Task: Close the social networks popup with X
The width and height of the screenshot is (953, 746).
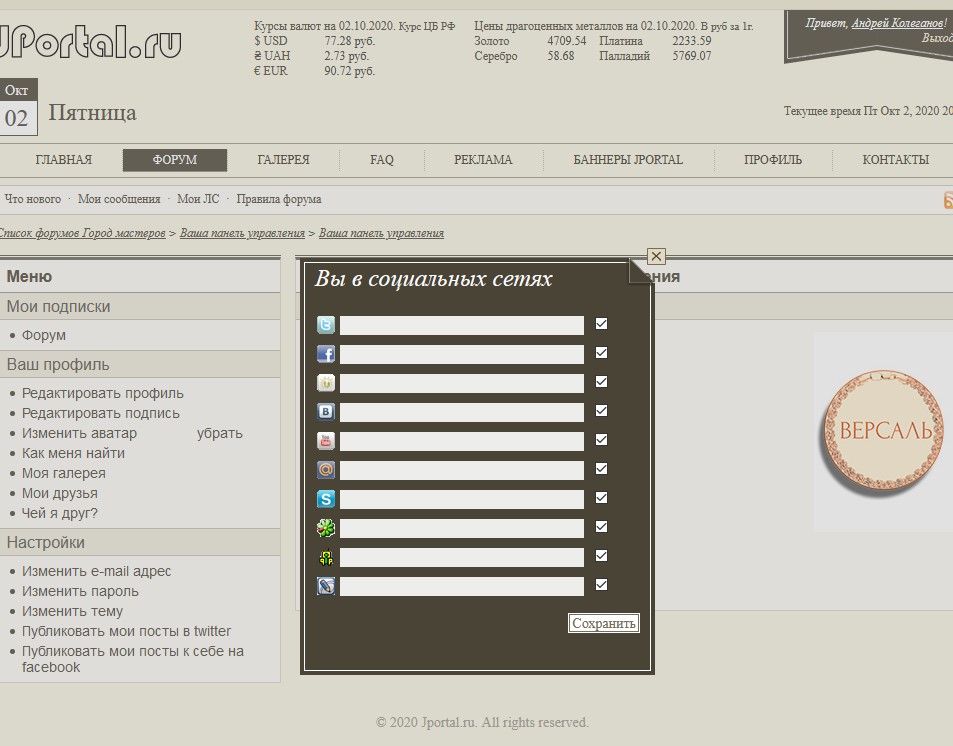Action: 656,256
